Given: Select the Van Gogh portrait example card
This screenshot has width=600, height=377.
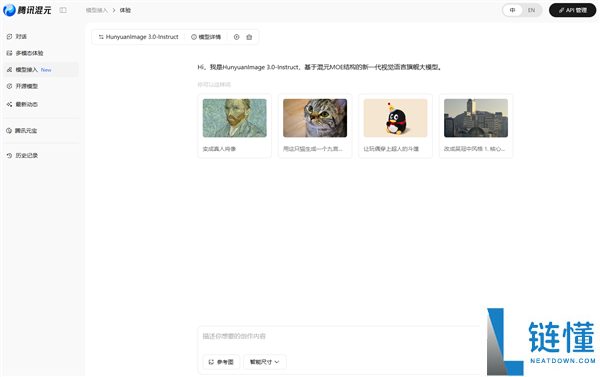Looking at the screenshot, I should [x=235, y=126].
